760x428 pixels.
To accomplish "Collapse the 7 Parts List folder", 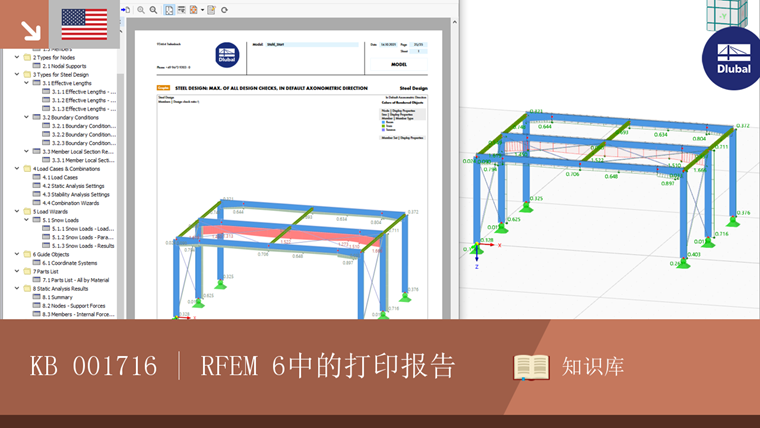I will click(x=17, y=271).
